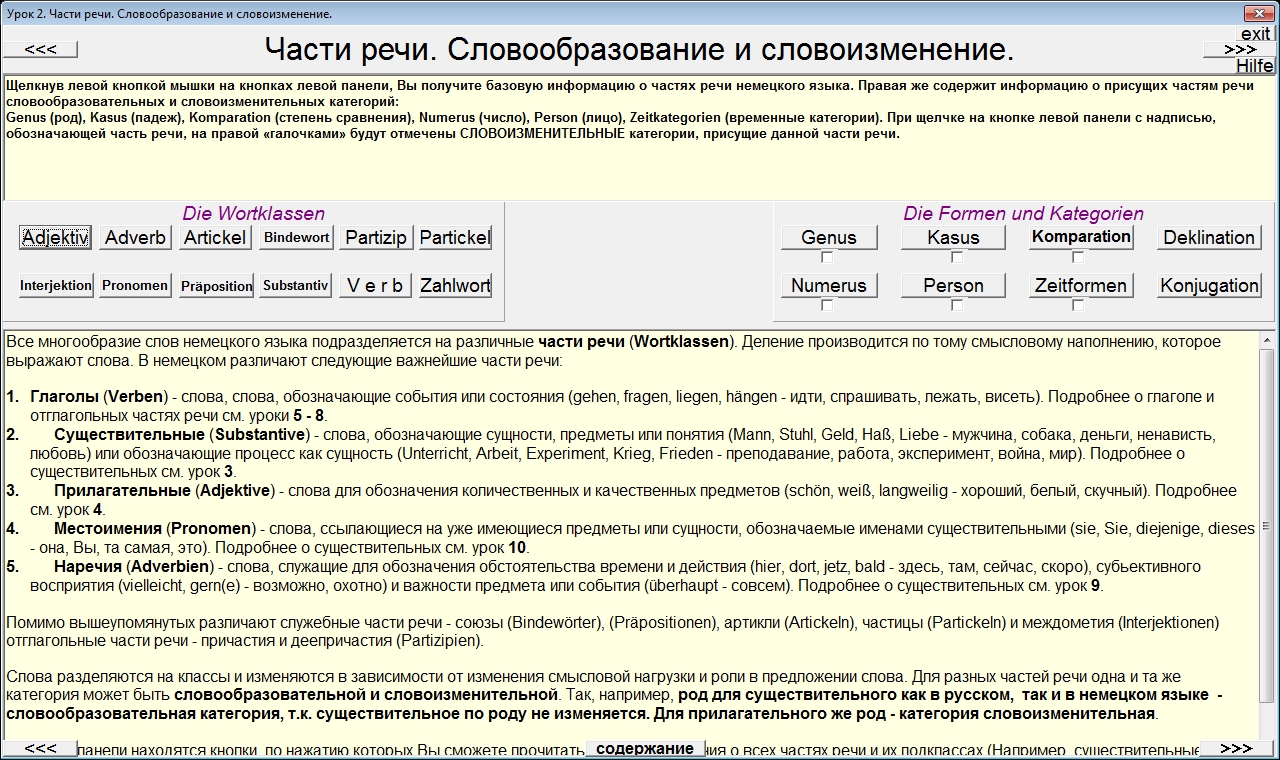Choose the Pronomen button
The image size is (1280, 760).
135,285
